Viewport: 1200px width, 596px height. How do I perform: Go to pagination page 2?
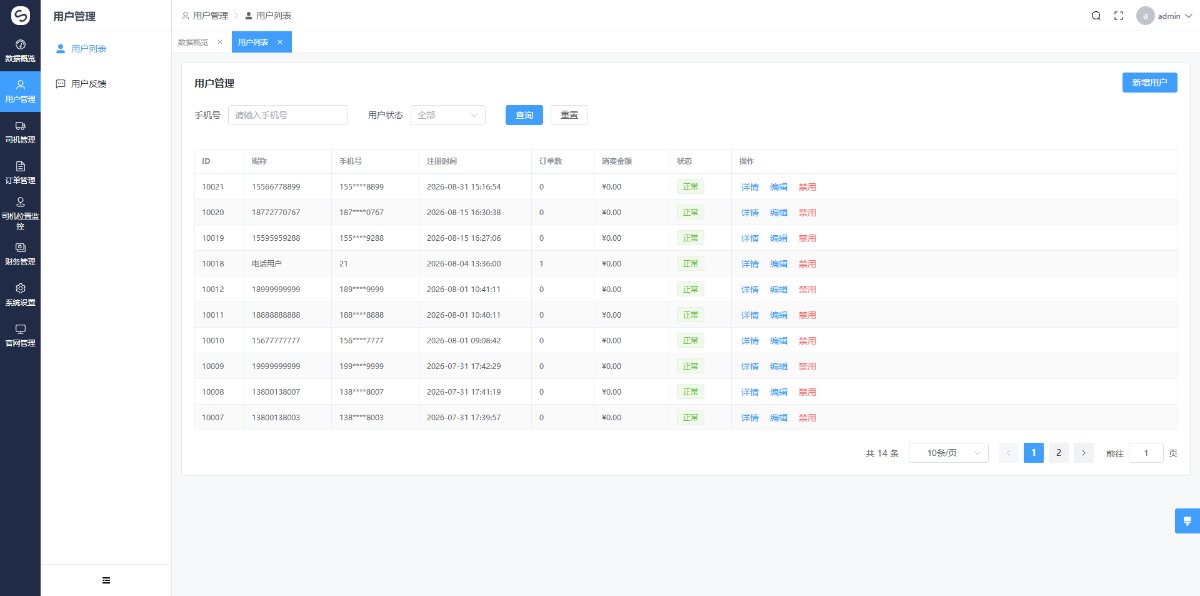point(1058,453)
